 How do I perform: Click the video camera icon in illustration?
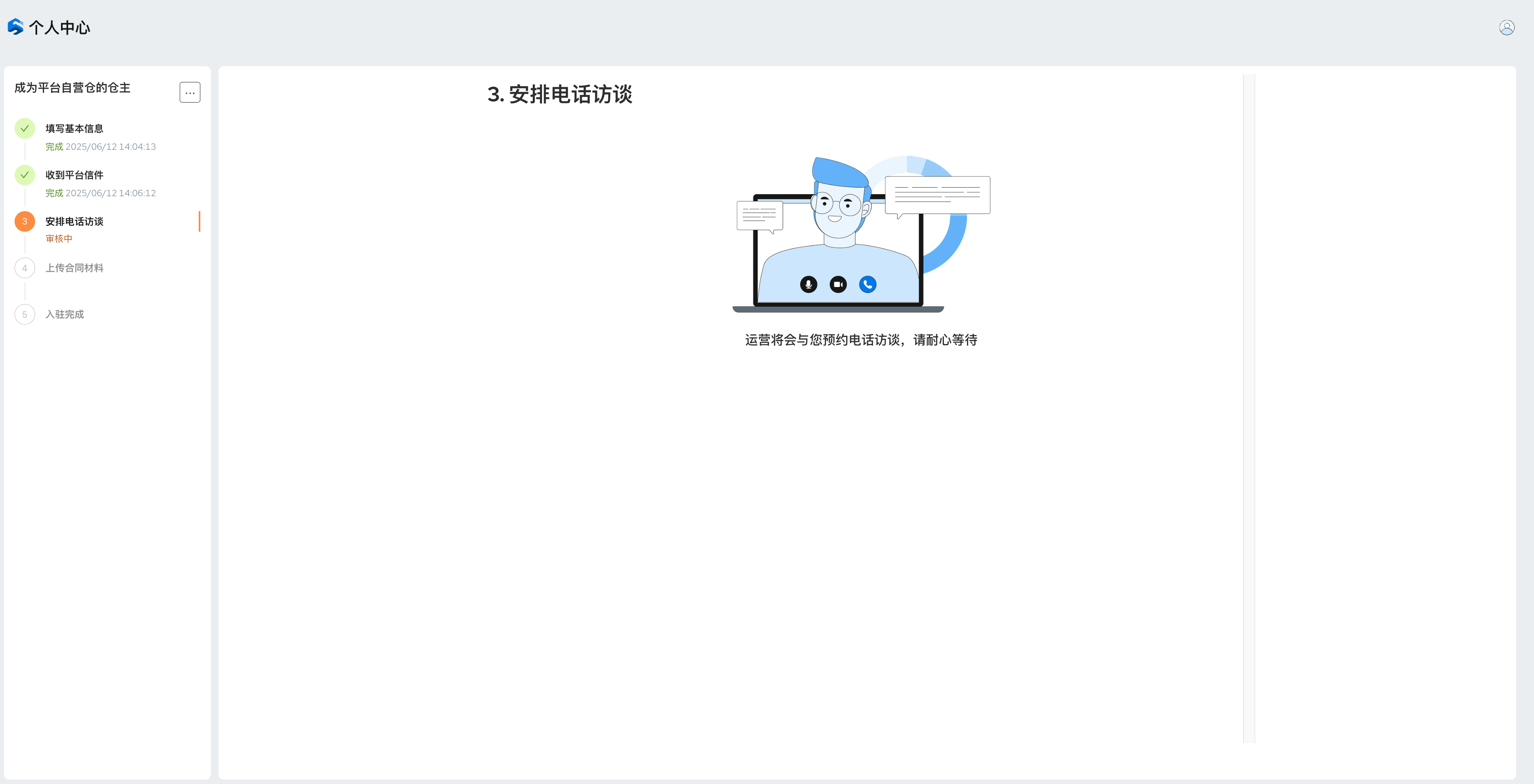pyautogui.click(x=838, y=285)
